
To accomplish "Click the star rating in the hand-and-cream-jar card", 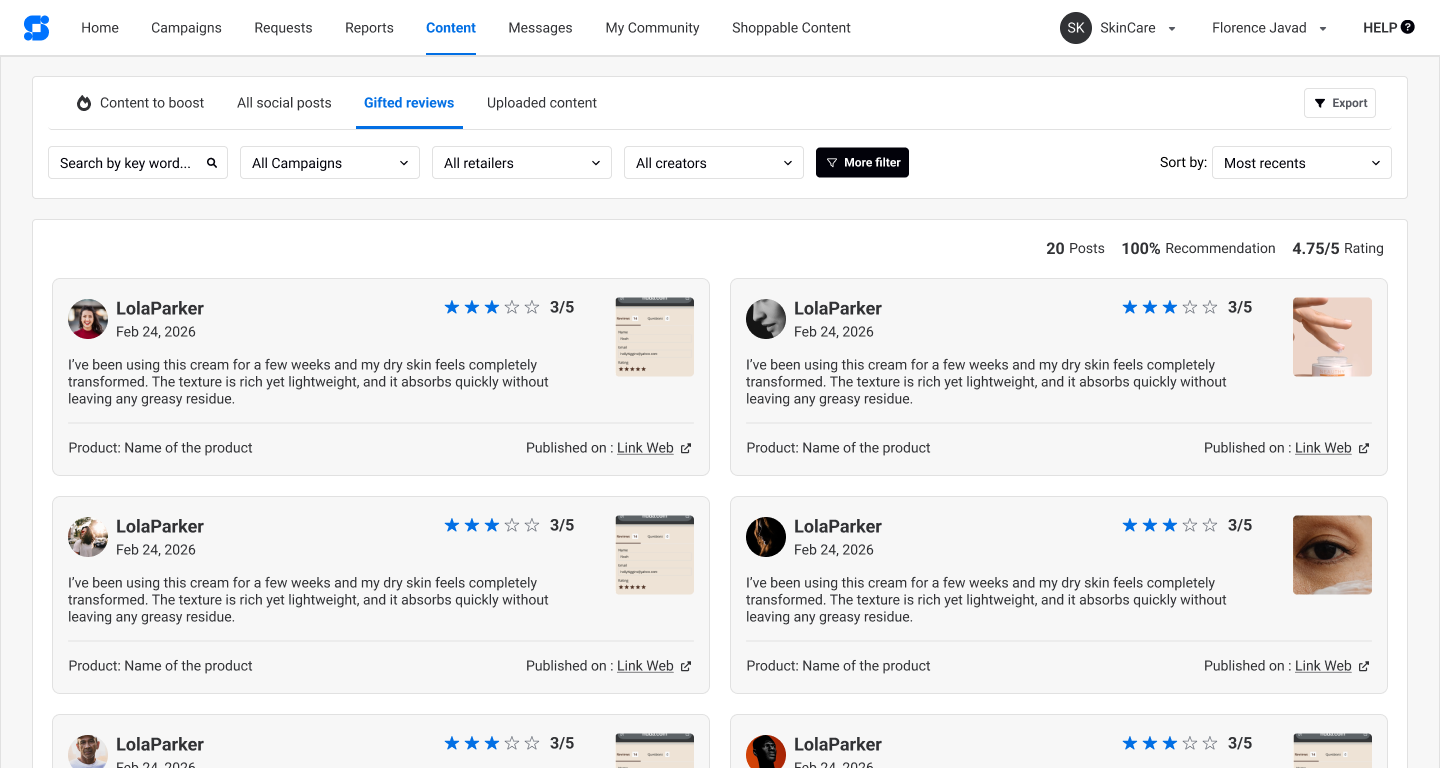I will (1170, 307).
